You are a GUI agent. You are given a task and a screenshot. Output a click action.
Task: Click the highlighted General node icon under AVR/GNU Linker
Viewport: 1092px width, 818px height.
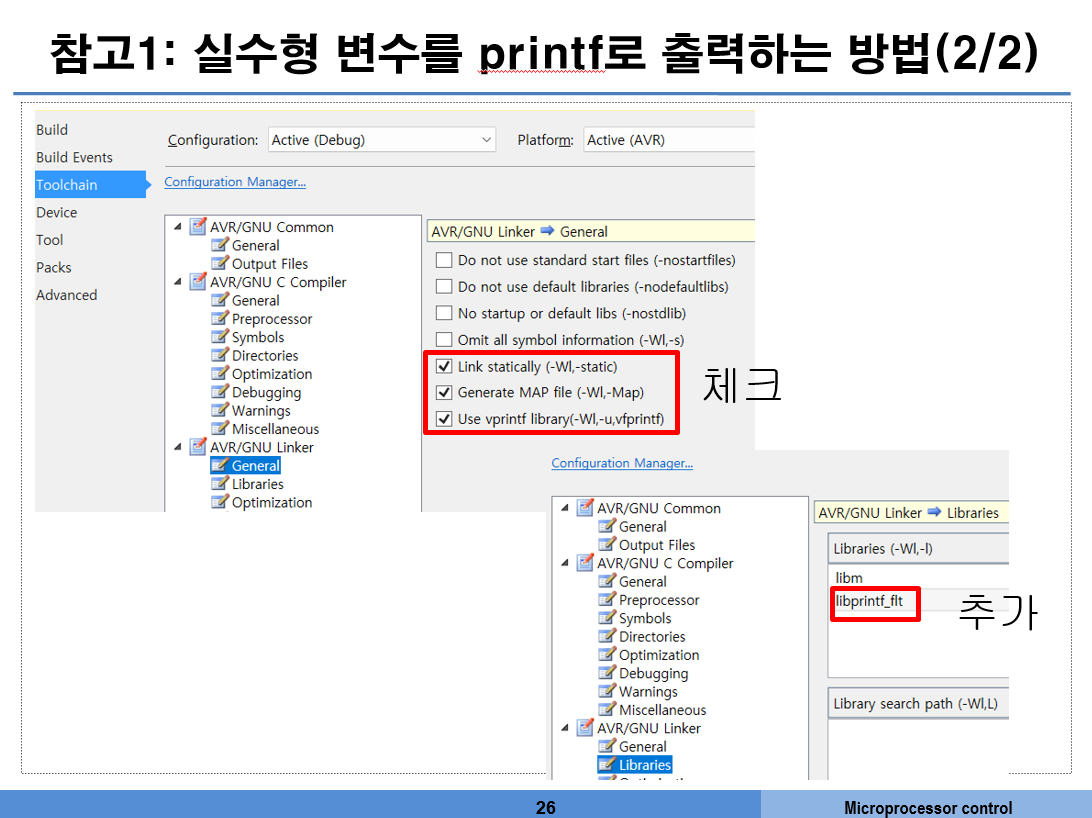click(x=220, y=466)
